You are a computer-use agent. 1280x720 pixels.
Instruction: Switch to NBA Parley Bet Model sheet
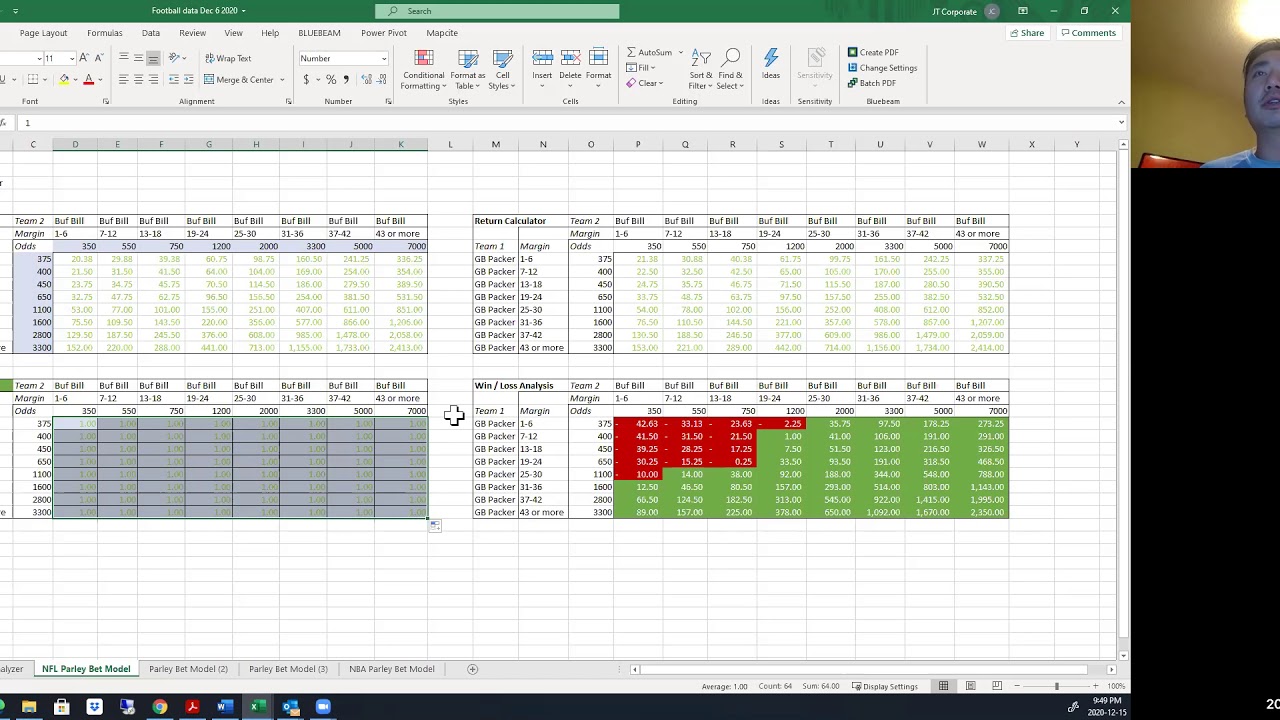coord(392,669)
